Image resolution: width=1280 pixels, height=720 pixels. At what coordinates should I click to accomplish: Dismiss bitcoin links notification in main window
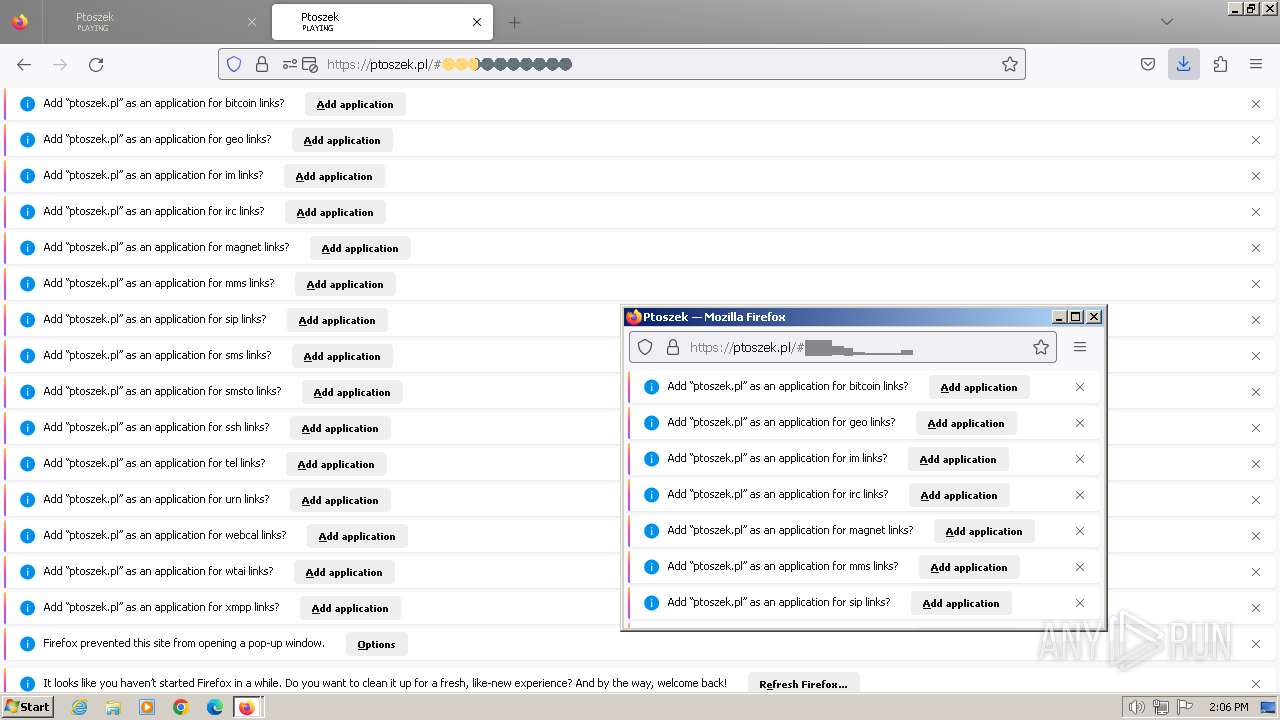tap(1256, 104)
